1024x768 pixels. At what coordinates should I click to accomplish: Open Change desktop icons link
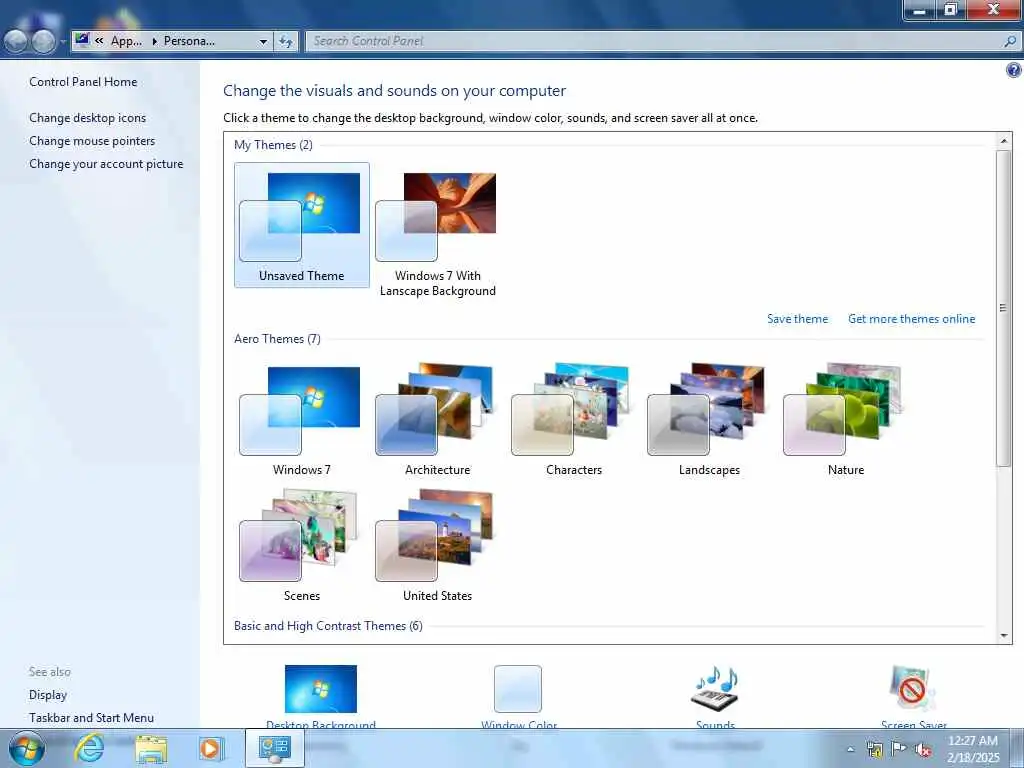coord(88,118)
